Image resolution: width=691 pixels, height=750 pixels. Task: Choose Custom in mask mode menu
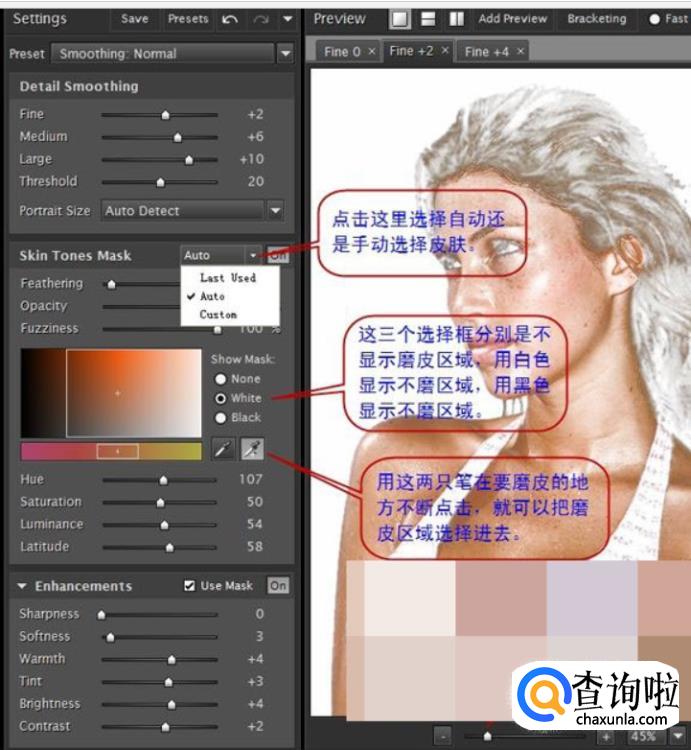218,315
